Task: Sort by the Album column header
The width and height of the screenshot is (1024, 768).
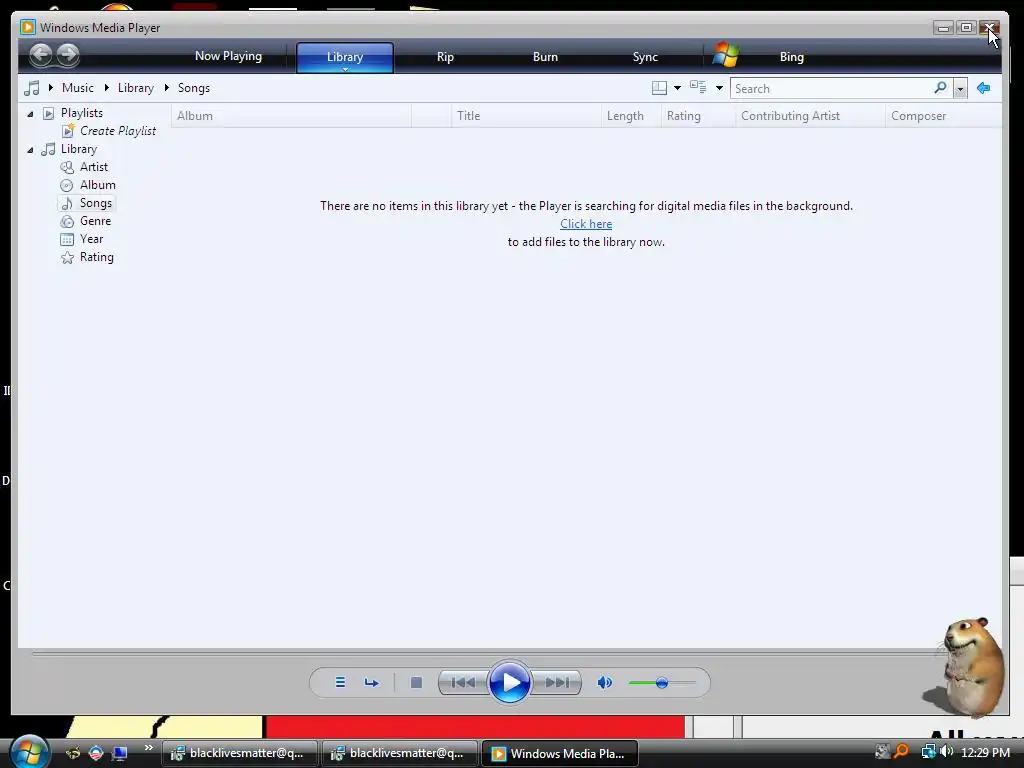Action: [x=291, y=116]
